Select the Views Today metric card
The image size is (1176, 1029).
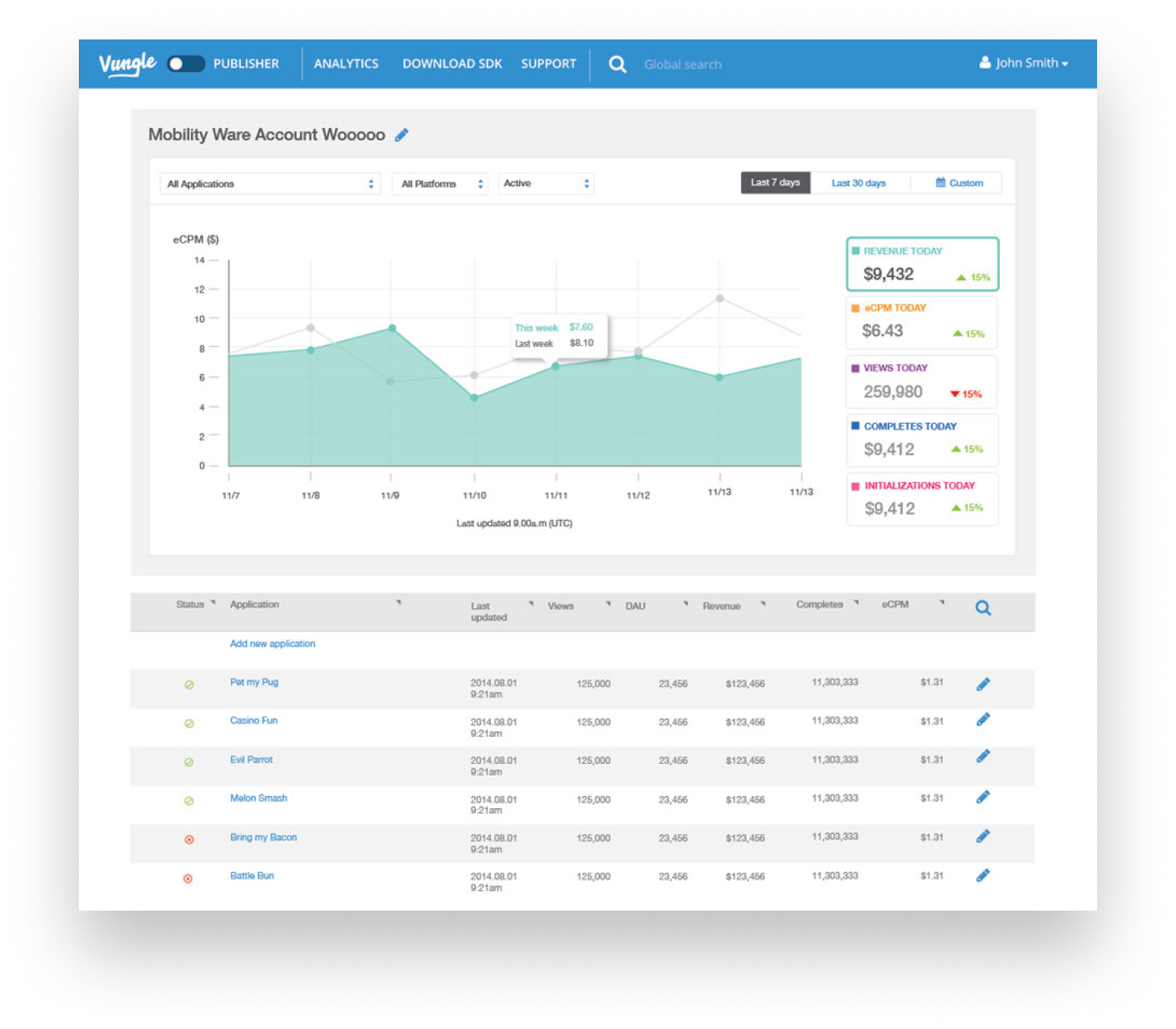pyautogui.click(x=922, y=382)
